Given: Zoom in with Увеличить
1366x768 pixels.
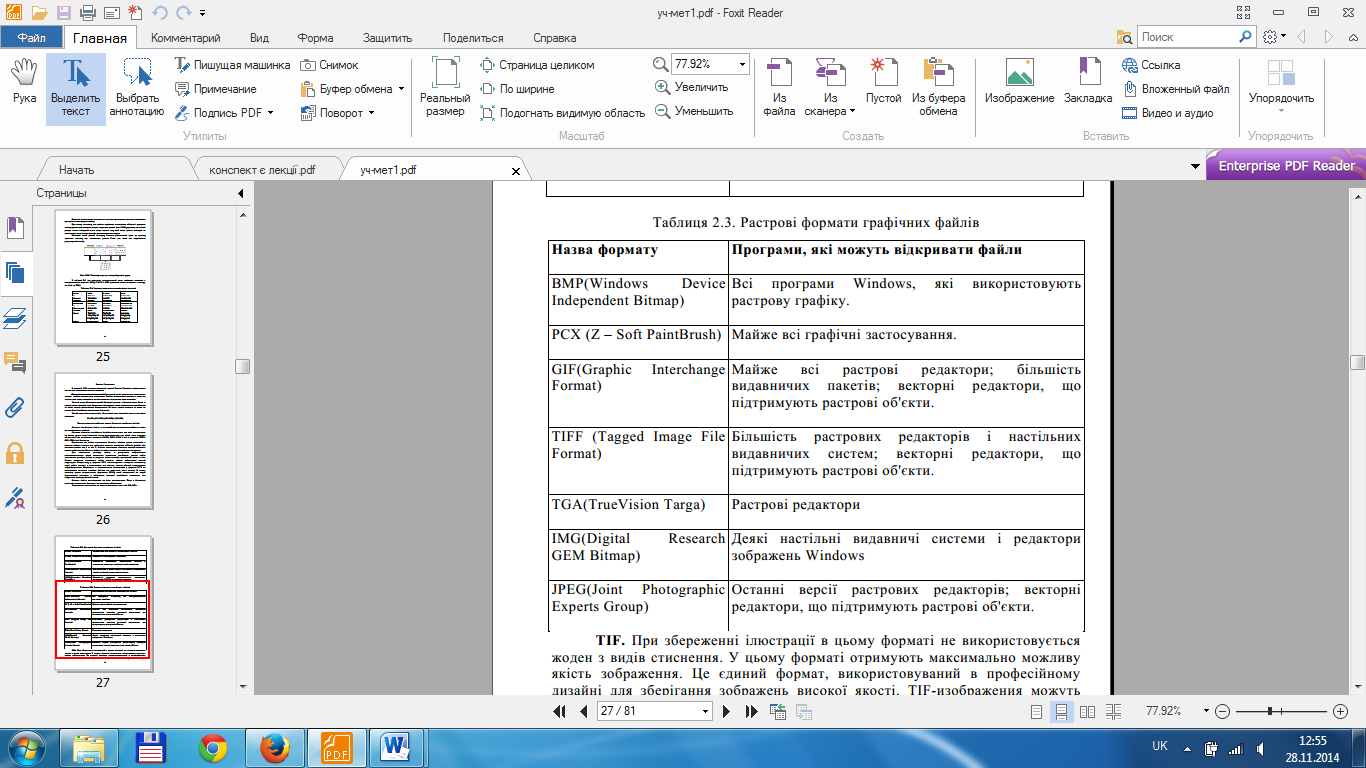Looking at the screenshot, I should pyautogui.click(x=691, y=87).
